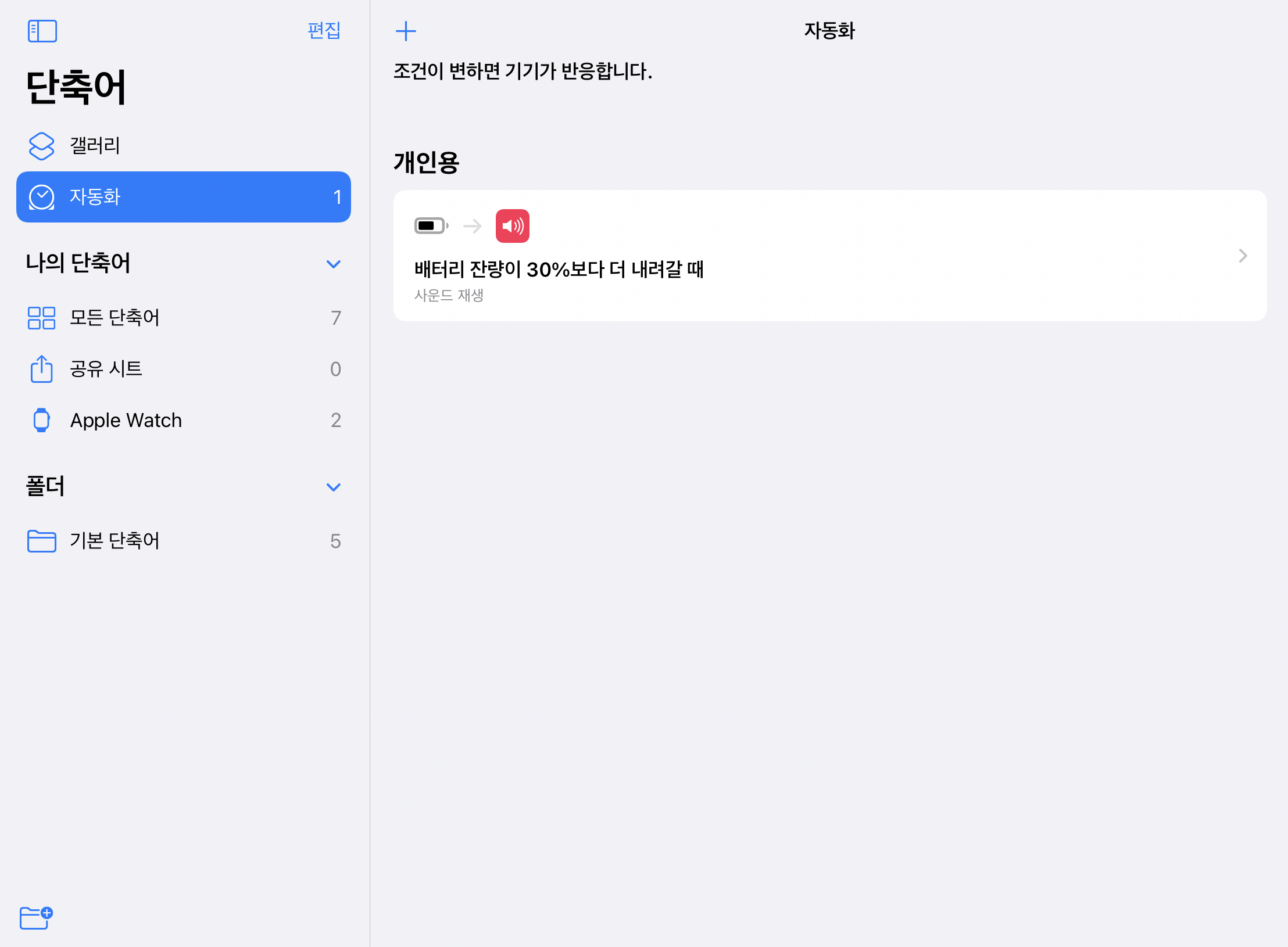The width and height of the screenshot is (1288, 947).
Task: Open 모든 단축어 list
Action: click(x=115, y=318)
